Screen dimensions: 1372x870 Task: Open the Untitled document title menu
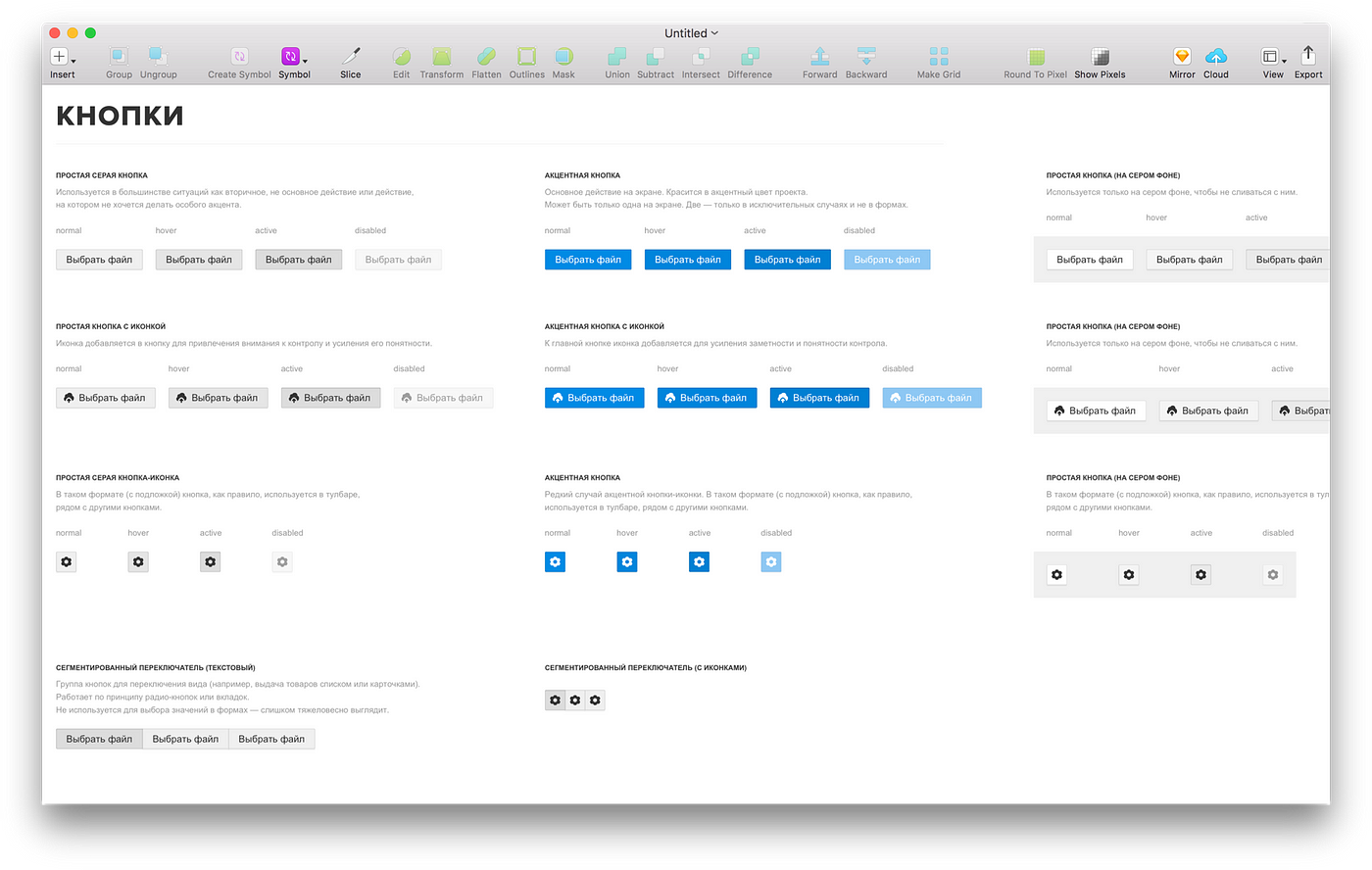(691, 33)
